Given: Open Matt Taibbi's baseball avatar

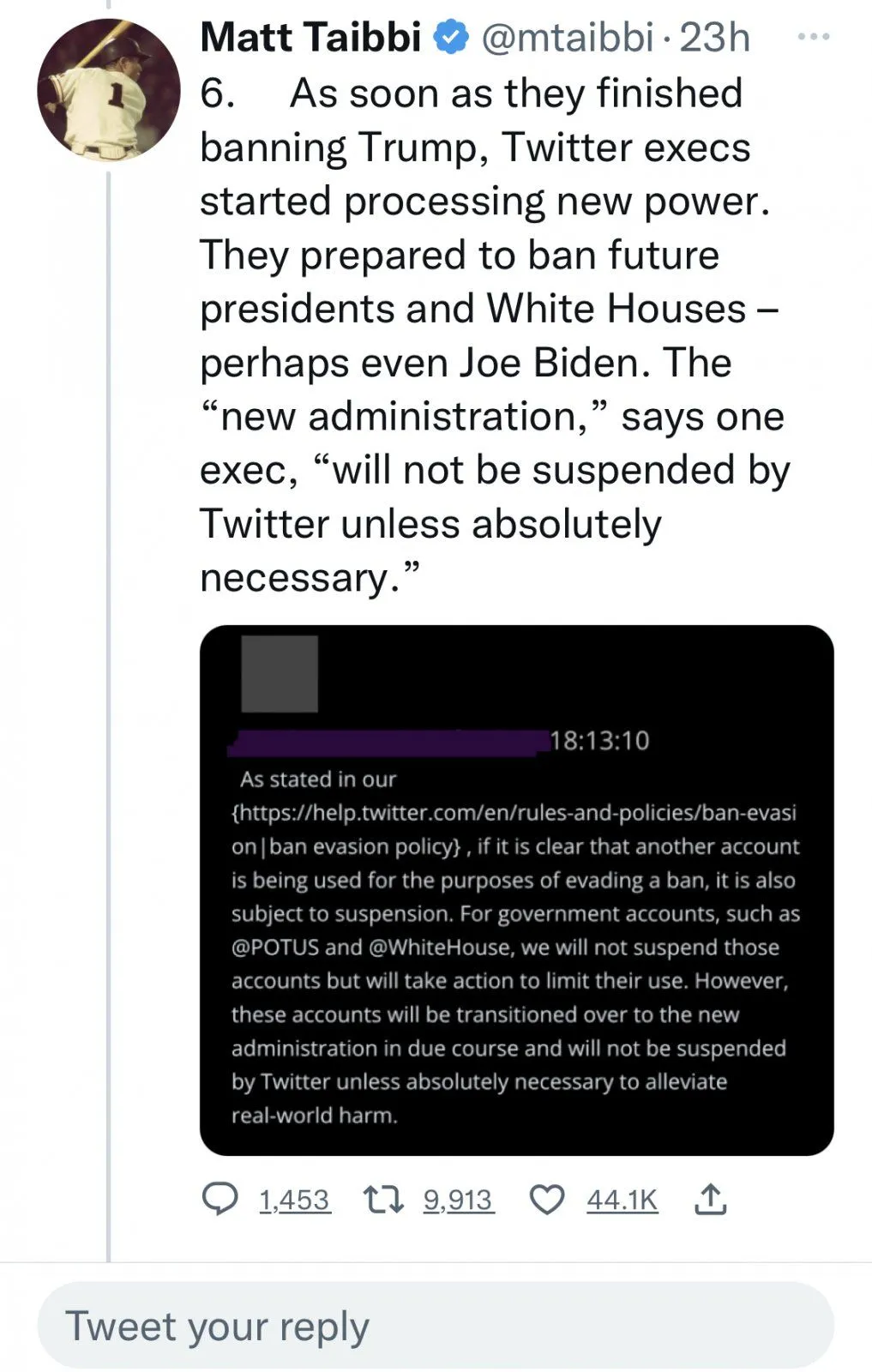Looking at the screenshot, I should point(109,91).
